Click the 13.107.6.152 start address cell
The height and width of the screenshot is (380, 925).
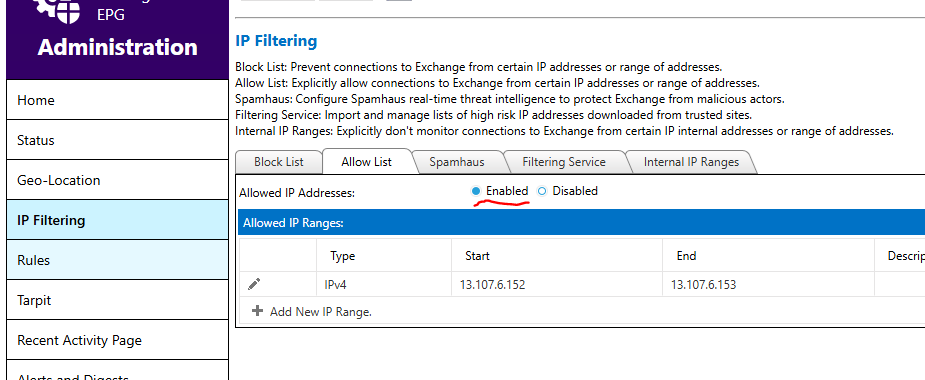(557, 284)
